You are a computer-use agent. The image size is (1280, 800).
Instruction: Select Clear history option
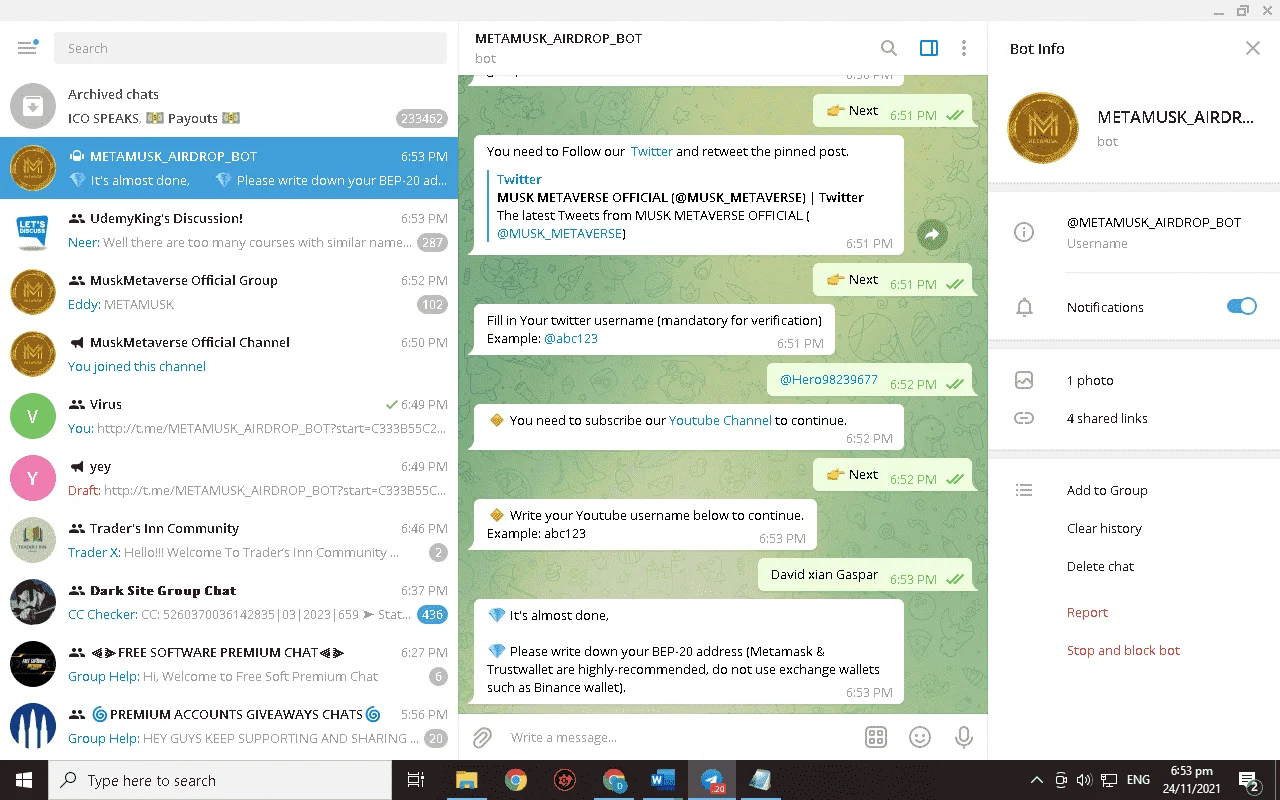(1104, 528)
